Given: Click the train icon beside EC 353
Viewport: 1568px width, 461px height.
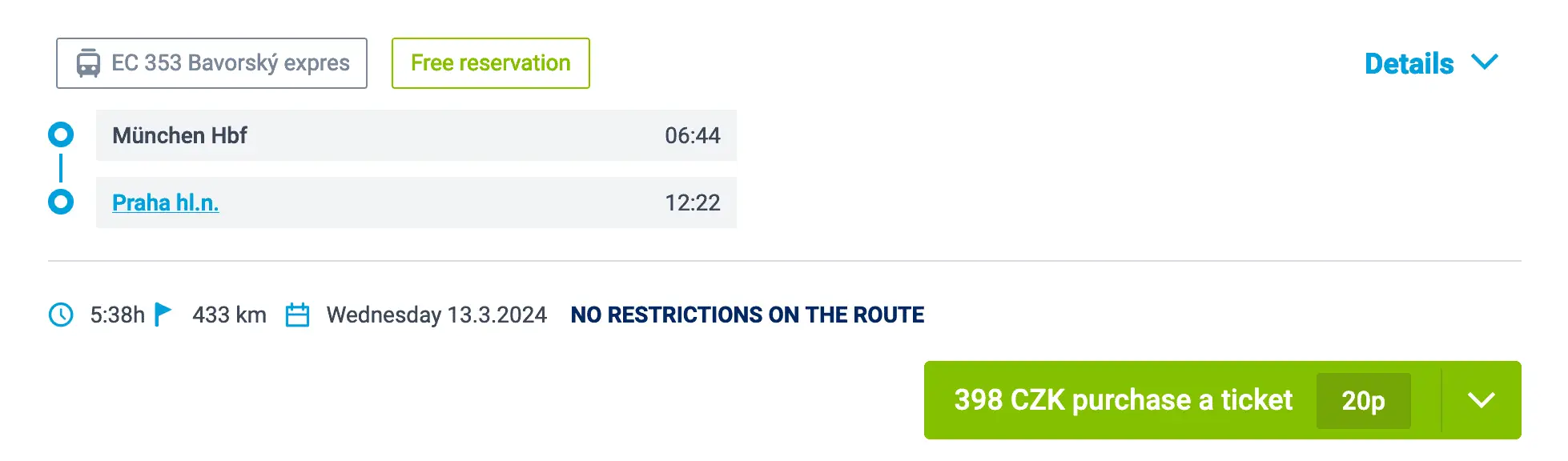Looking at the screenshot, I should (x=88, y=63).
